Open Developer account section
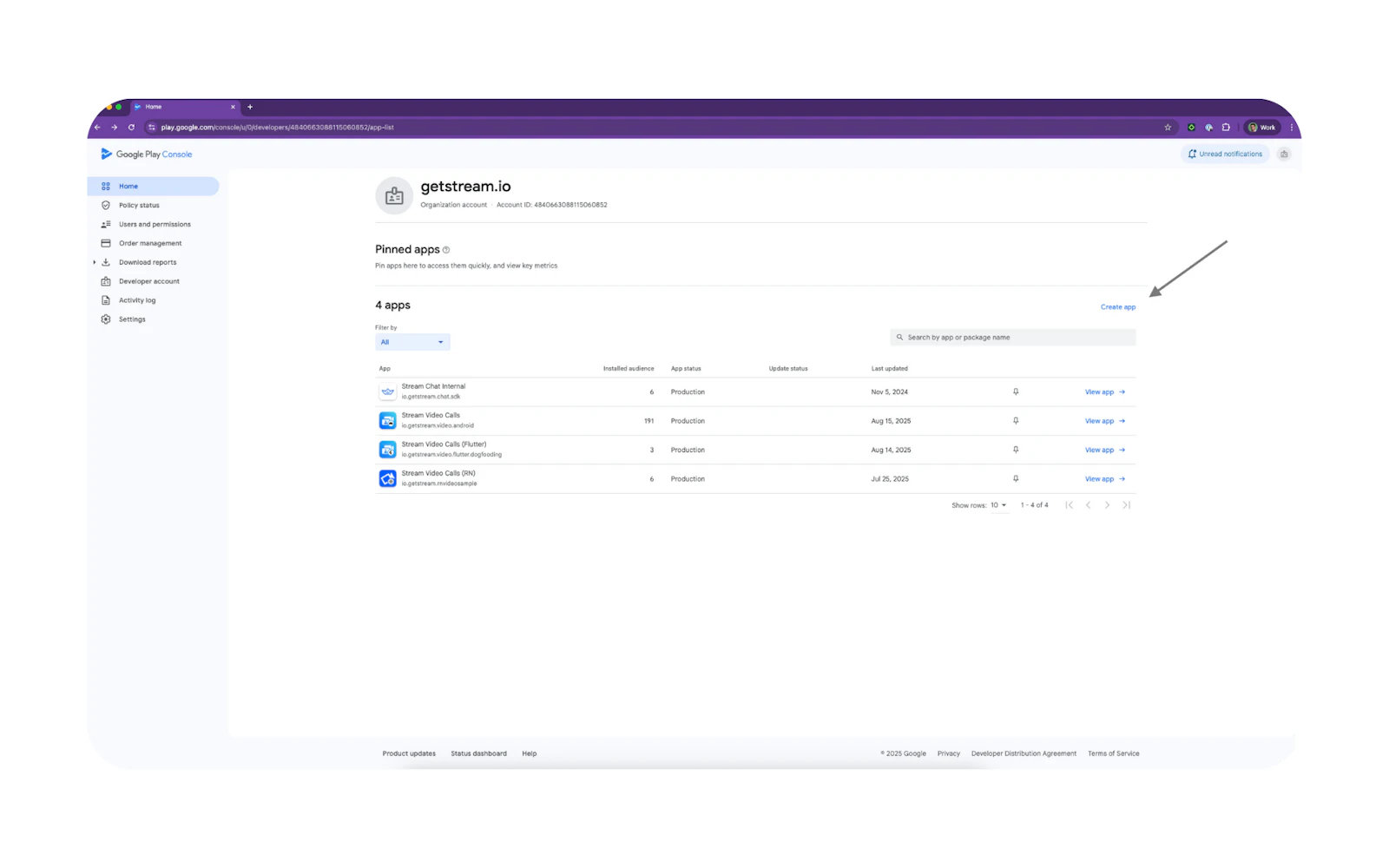1389x868 pixels. coord(149,281)
